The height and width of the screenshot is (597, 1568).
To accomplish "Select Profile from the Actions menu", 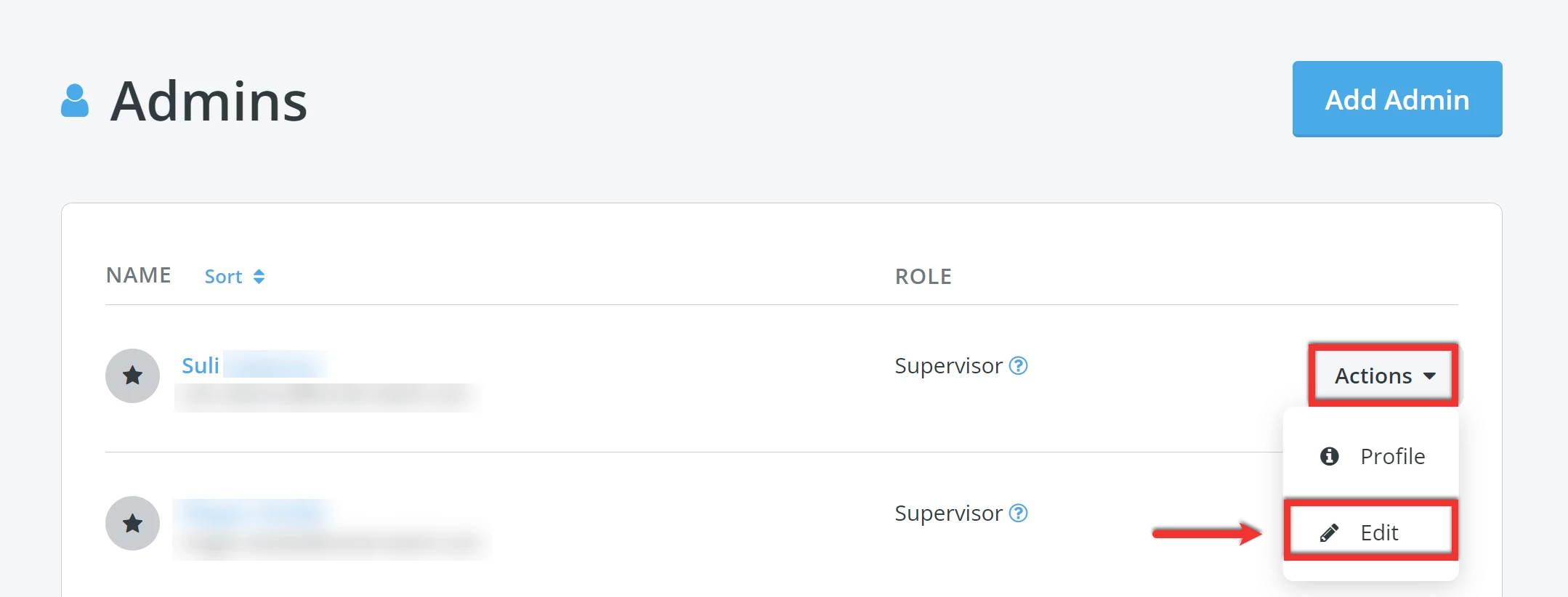I will coord(1391,456).
